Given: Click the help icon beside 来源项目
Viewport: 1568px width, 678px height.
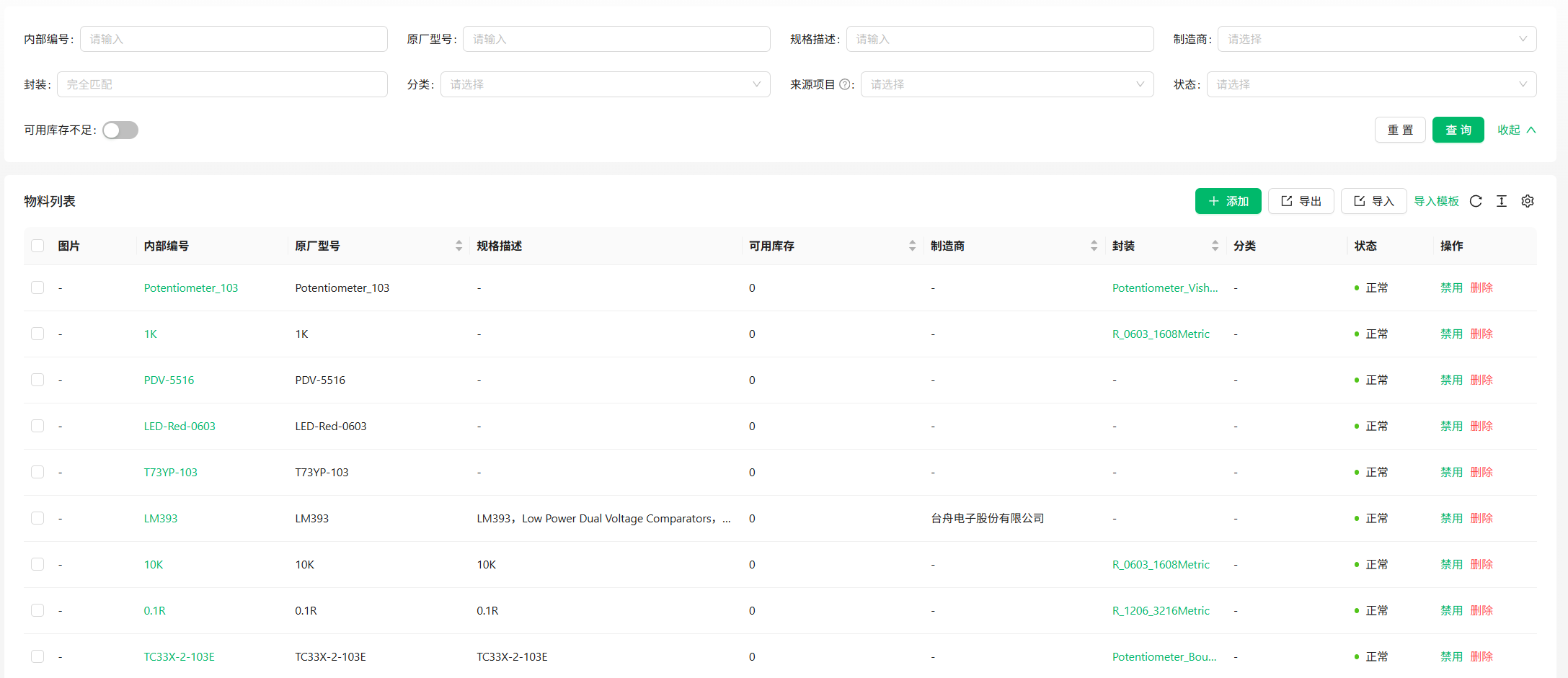Looking at the screenshot, I should [845, 84].
